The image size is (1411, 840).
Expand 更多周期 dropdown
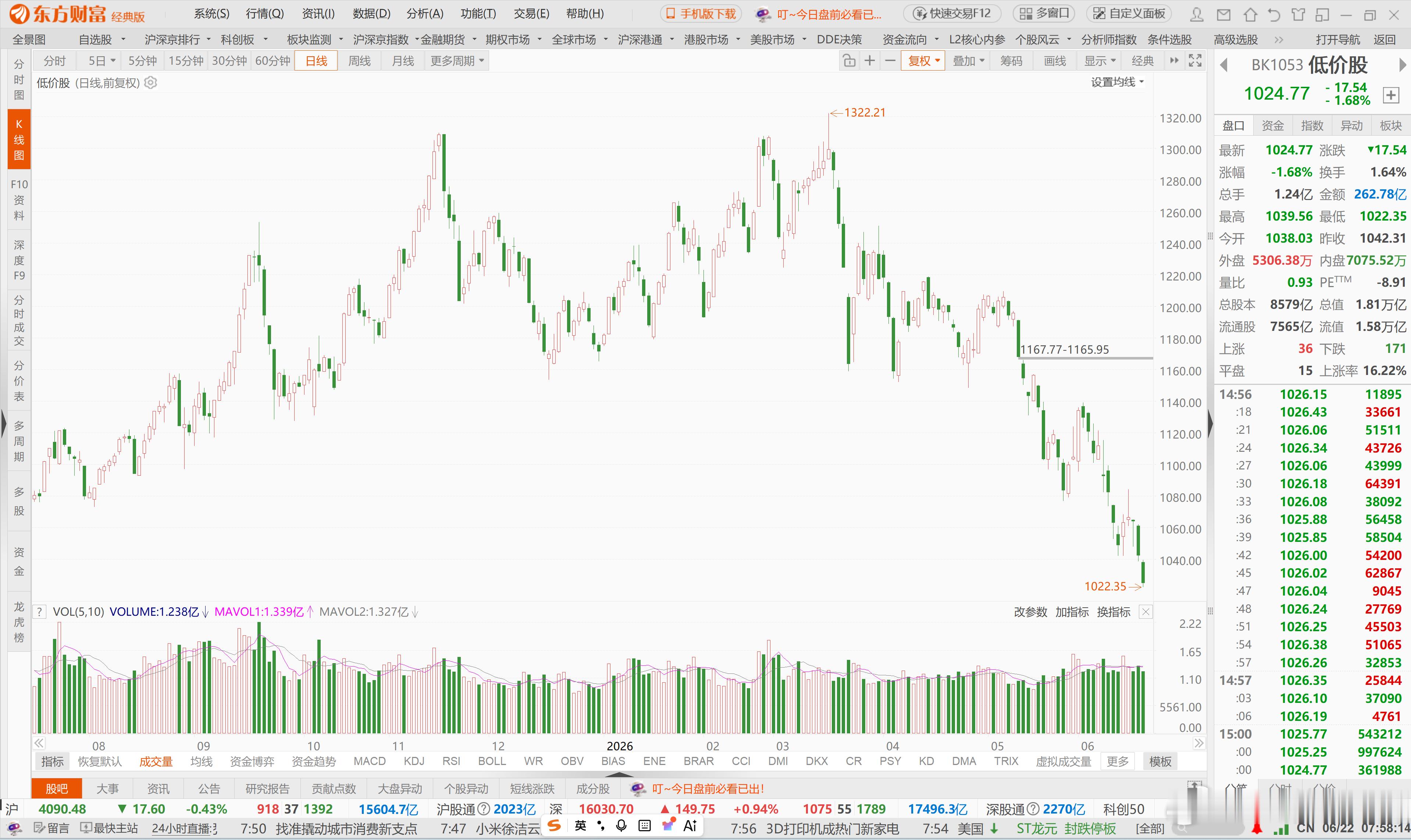[457, 61]
